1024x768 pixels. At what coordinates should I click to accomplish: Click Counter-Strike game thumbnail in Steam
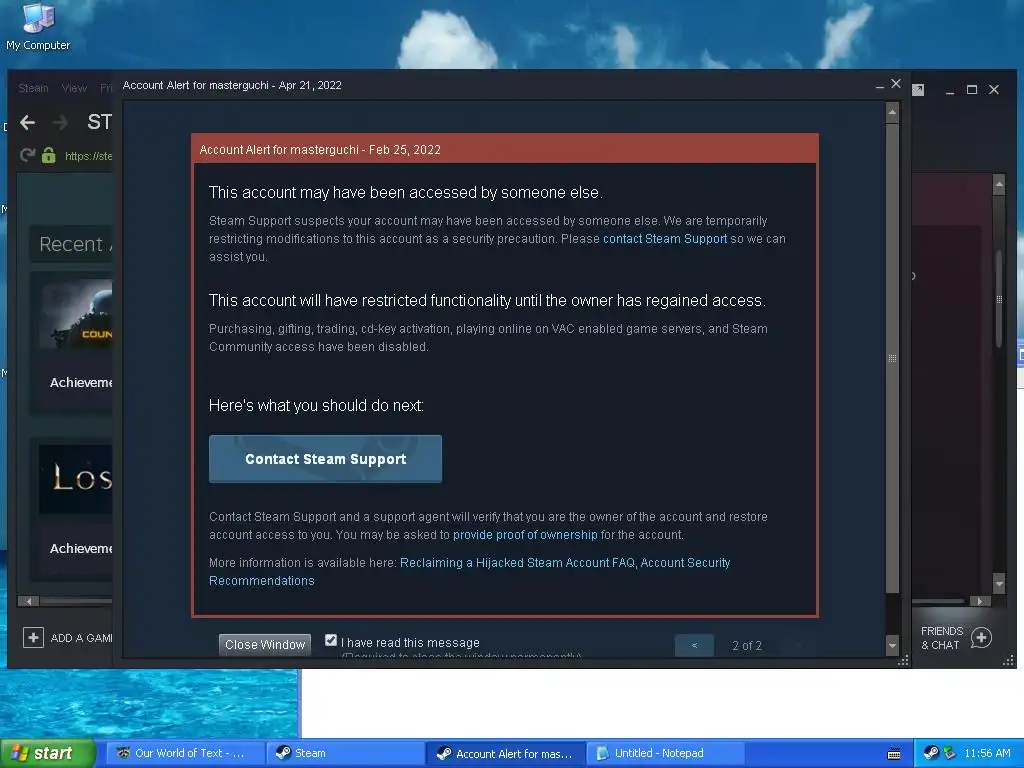point(77,314)
